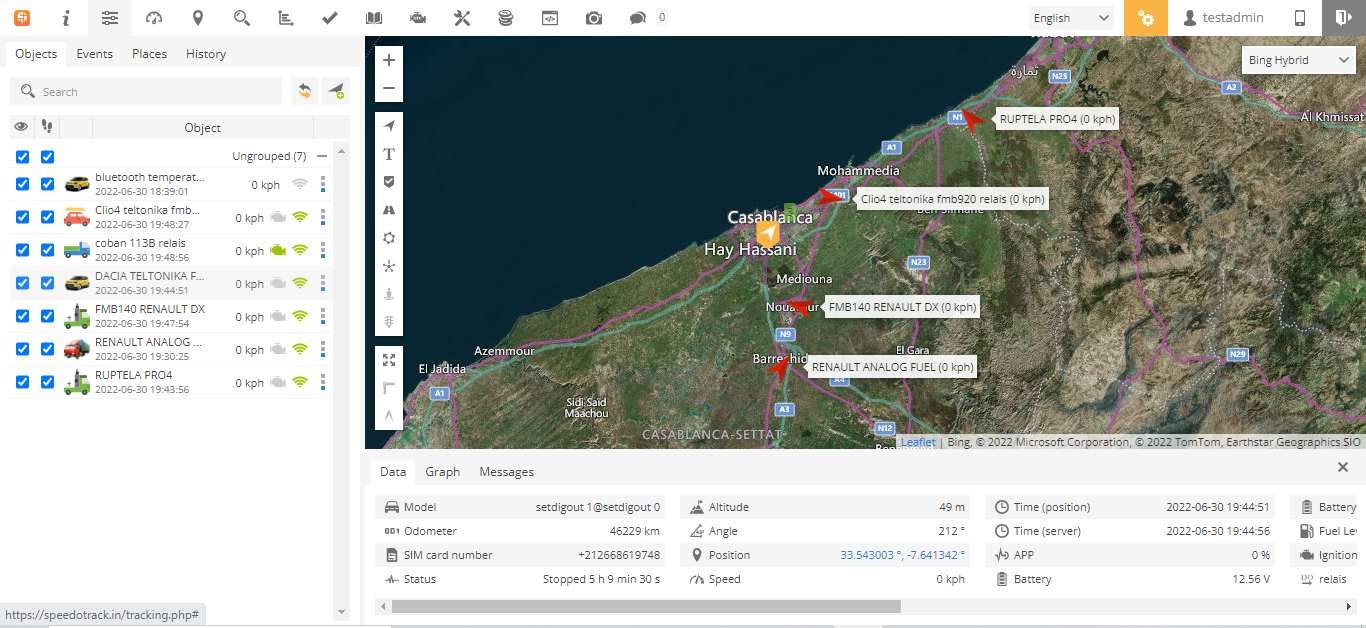Click the reload objects refresh icon
1366x628 pixels.
coord(304,91)
